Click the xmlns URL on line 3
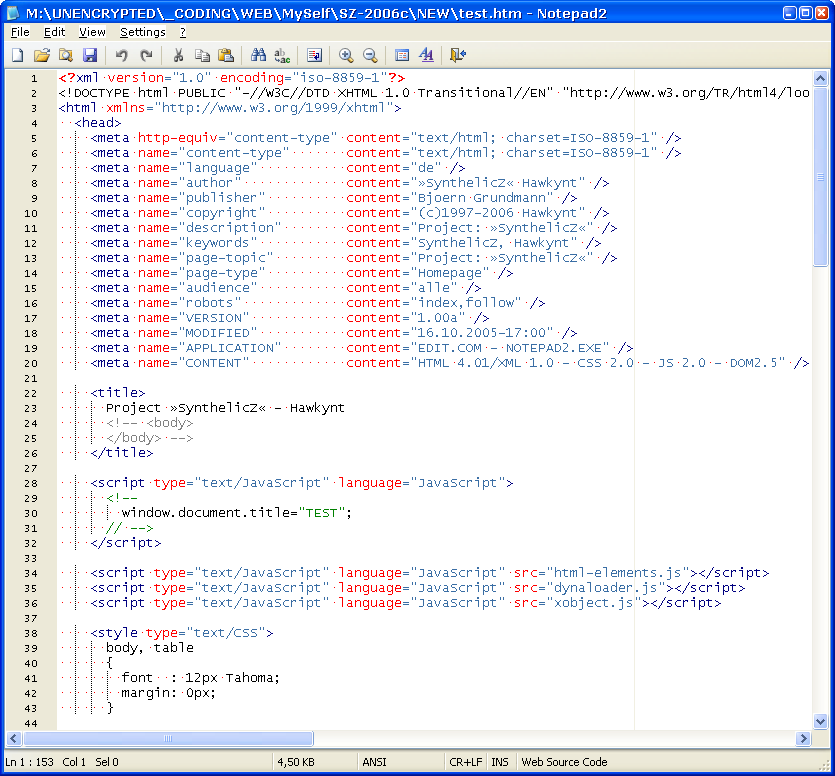This screenshot has width=835, height=776. pos(273,108)
